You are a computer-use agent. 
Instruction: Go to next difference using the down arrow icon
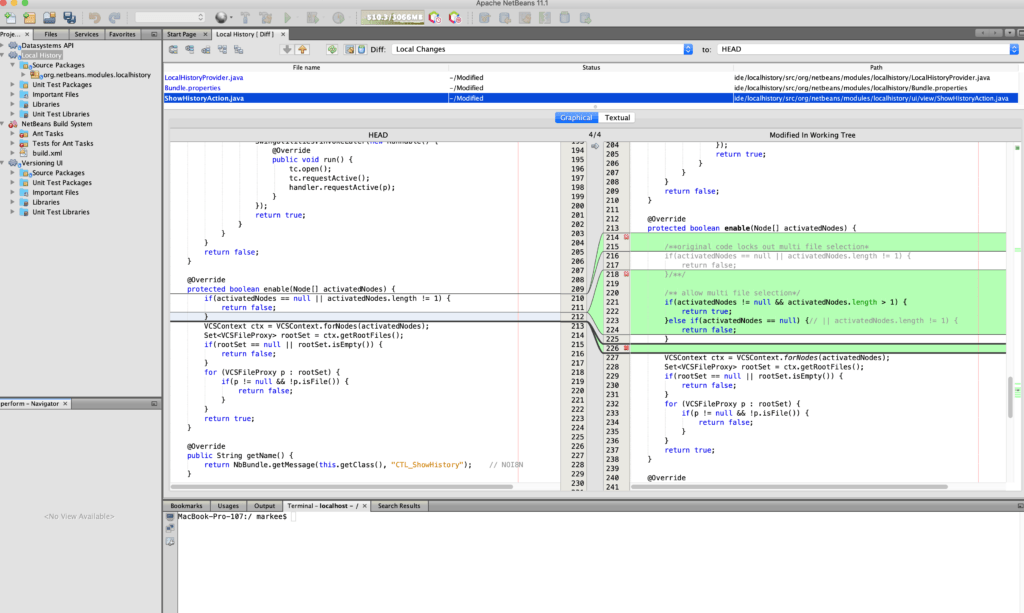pyautogui.click(x=288, y=48)
